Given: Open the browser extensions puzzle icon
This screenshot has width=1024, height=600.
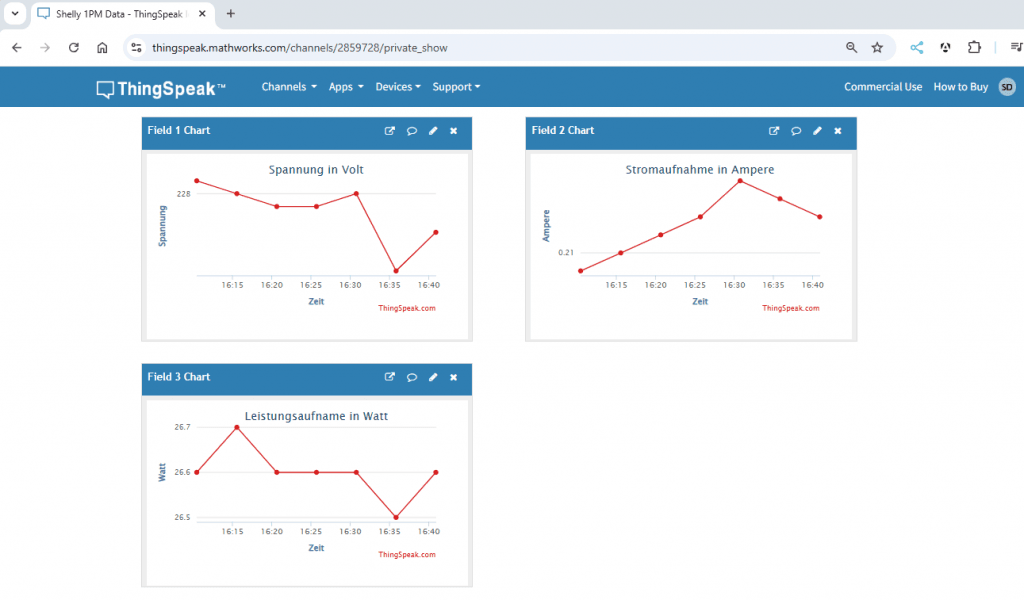Looking at the screenshot, I should [974, 47].
